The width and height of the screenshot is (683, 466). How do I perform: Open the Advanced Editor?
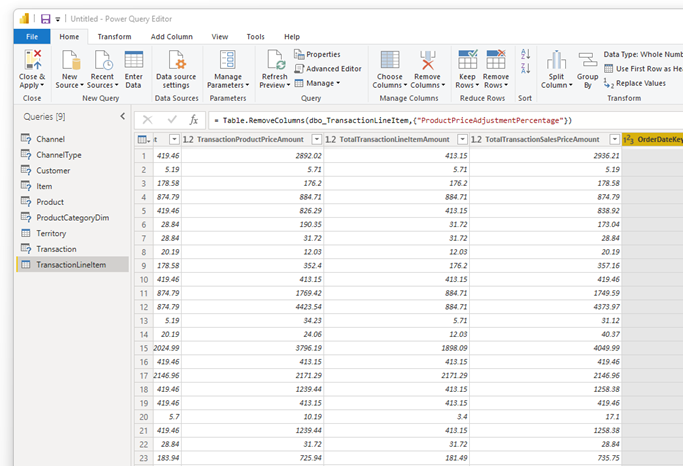tap(328, 69)
